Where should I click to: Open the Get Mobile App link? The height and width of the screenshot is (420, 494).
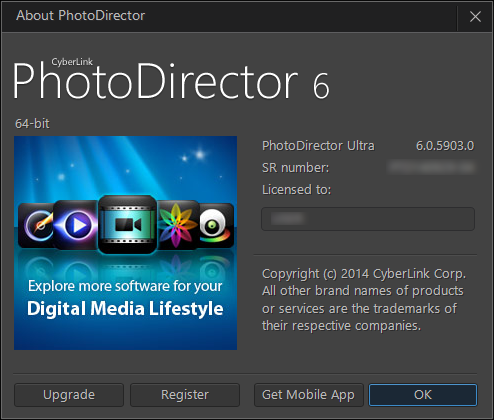308,395
